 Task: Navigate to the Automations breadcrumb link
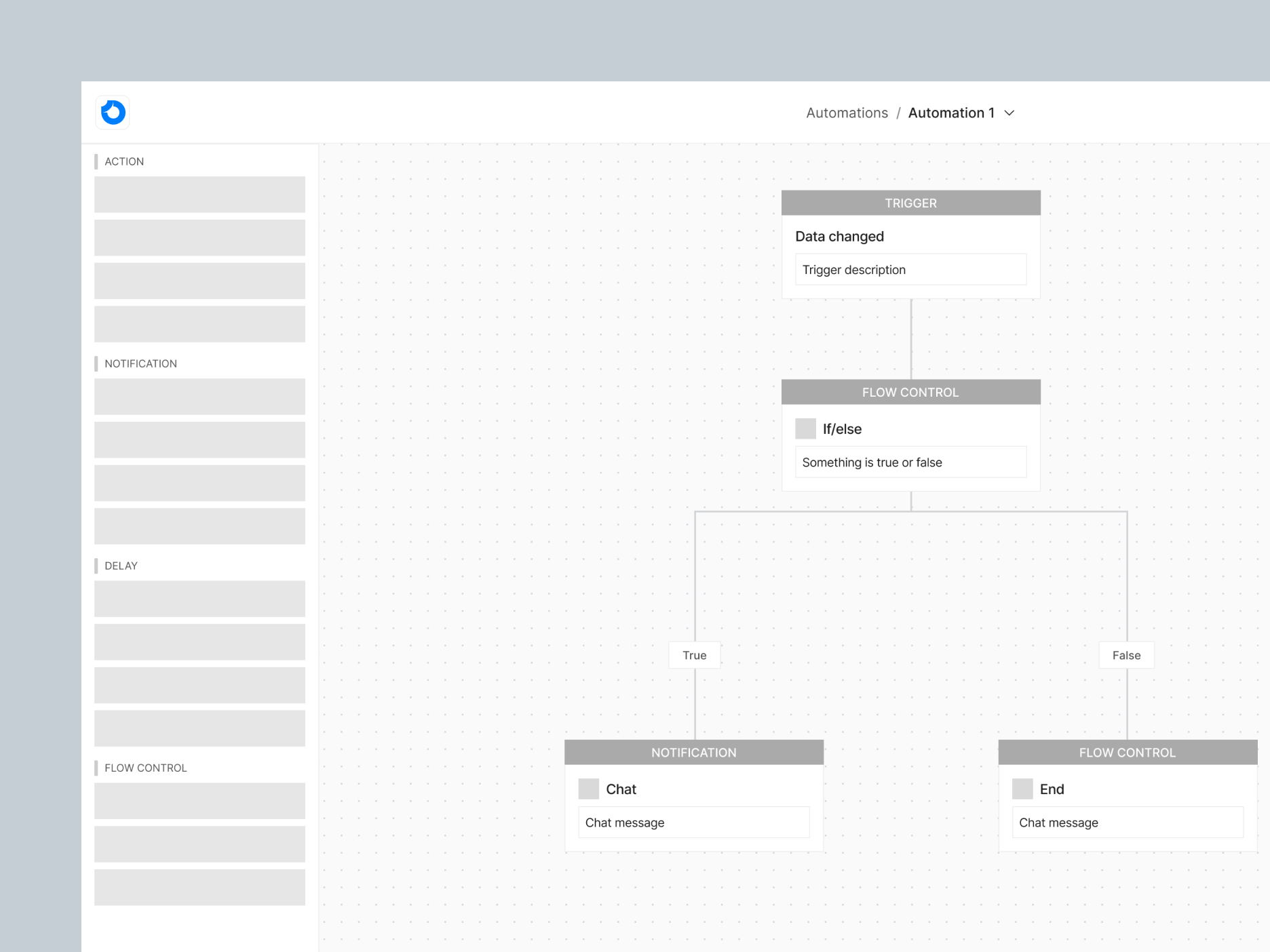coord(847,113)
